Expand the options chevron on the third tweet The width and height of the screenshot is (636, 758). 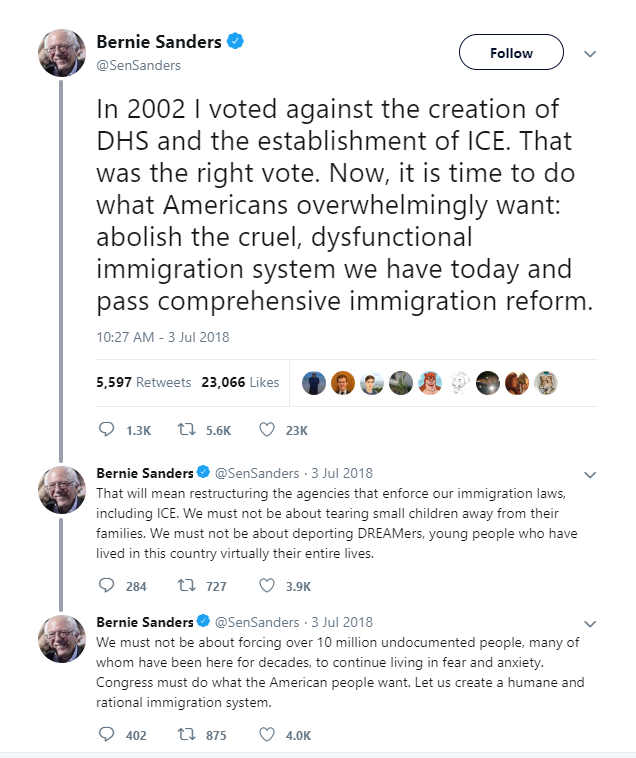(x=590, y=624)
